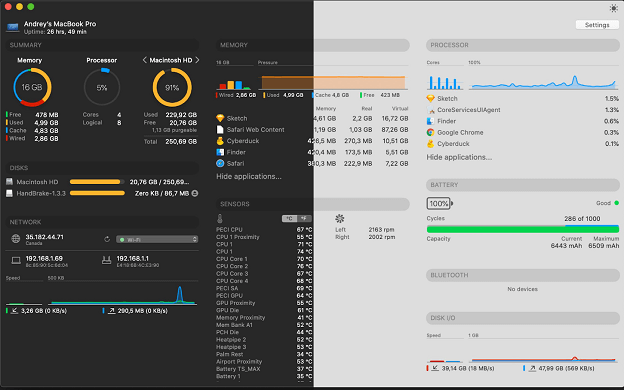Viewport: 624px width, 390px height.
Task: Select the Cyberduck icon in Memory list
Action: pyautogui.click(x=220, y=141)
